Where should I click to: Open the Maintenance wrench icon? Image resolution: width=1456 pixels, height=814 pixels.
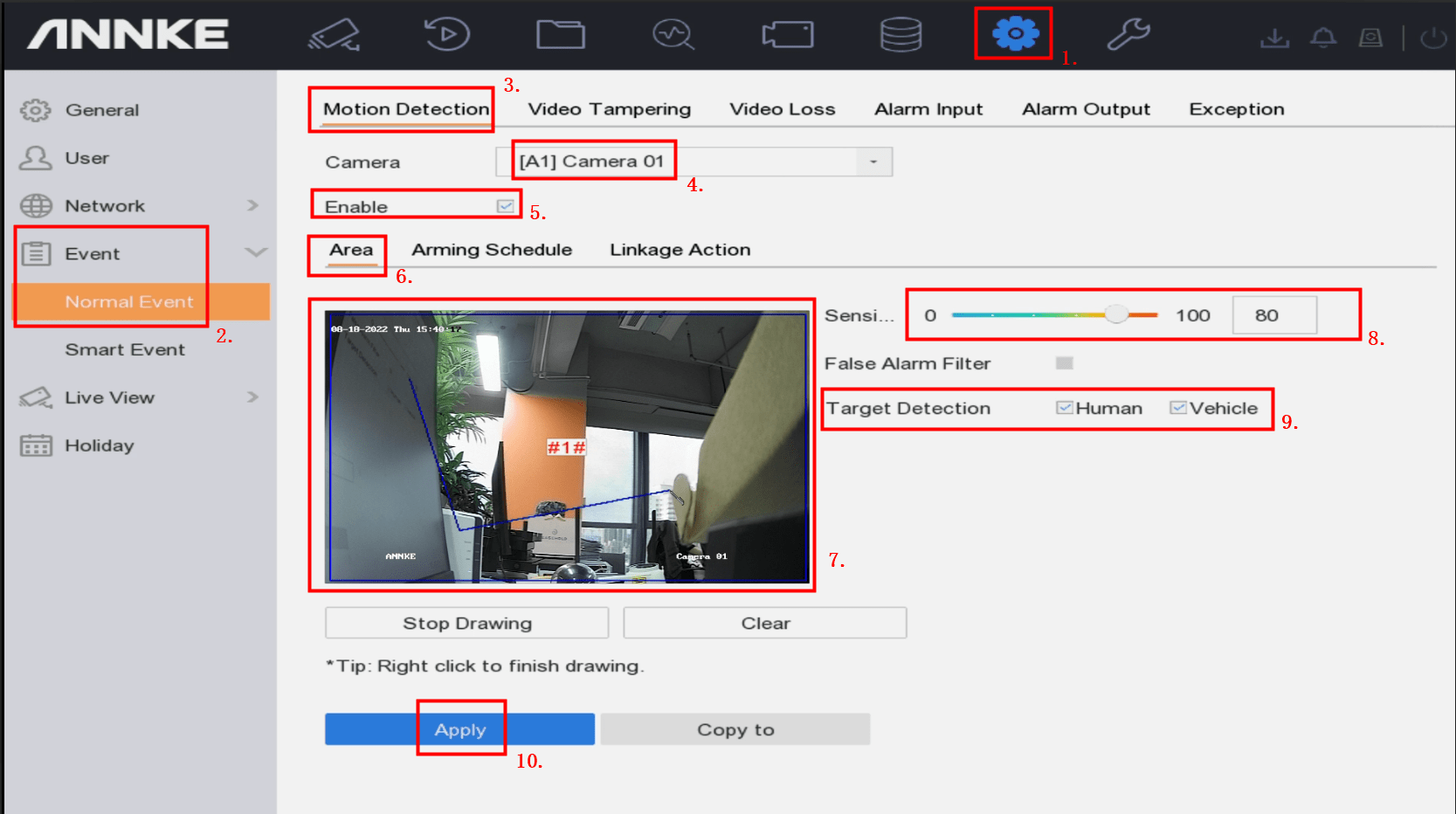1128,33
